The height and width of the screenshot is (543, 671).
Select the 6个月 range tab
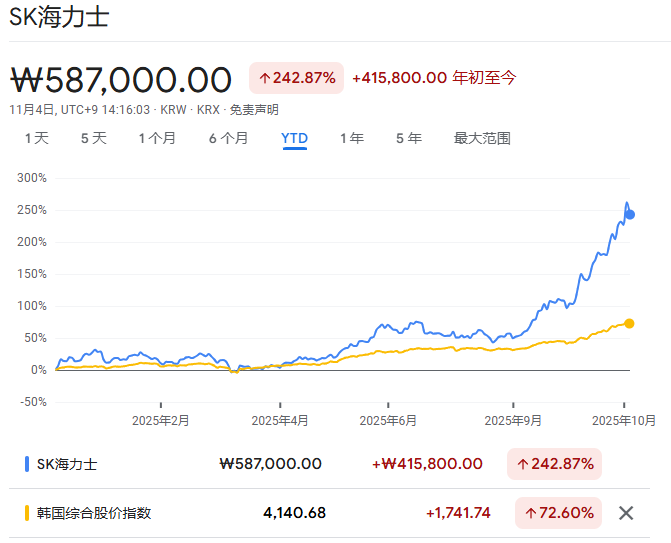(228, 138)
